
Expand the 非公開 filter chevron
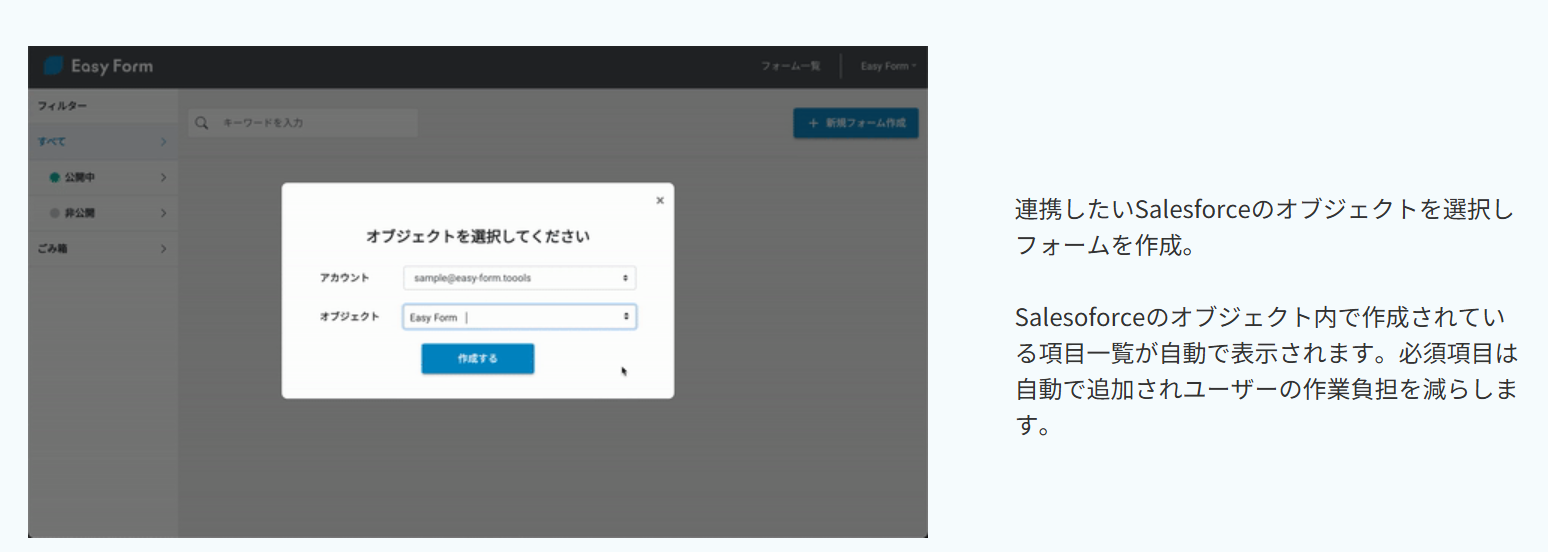tap(163, 213)
